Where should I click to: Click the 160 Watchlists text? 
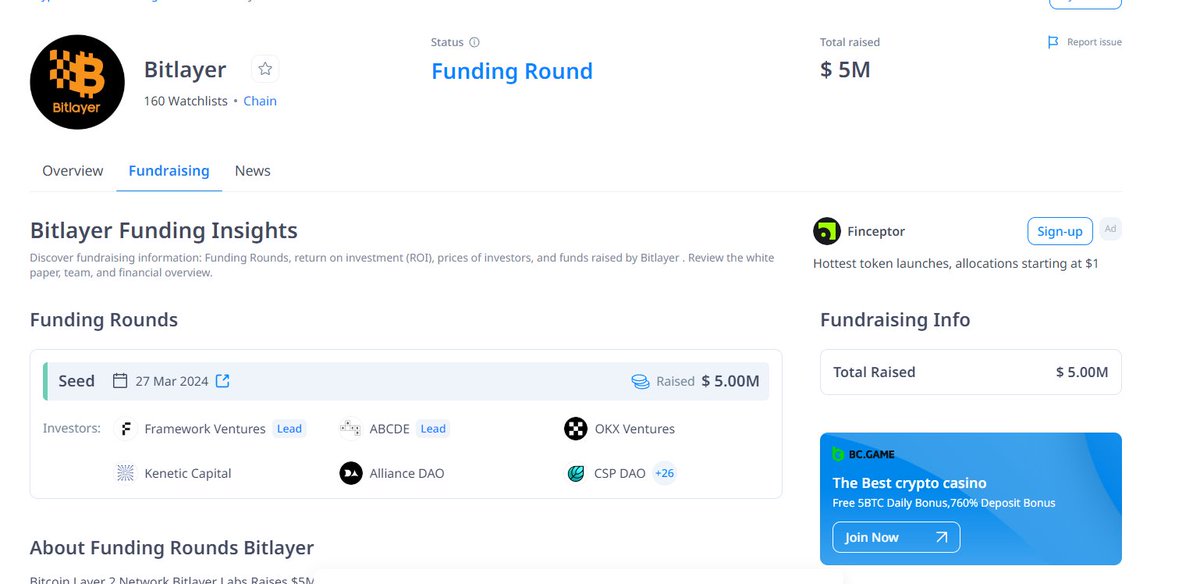[186, 101]
